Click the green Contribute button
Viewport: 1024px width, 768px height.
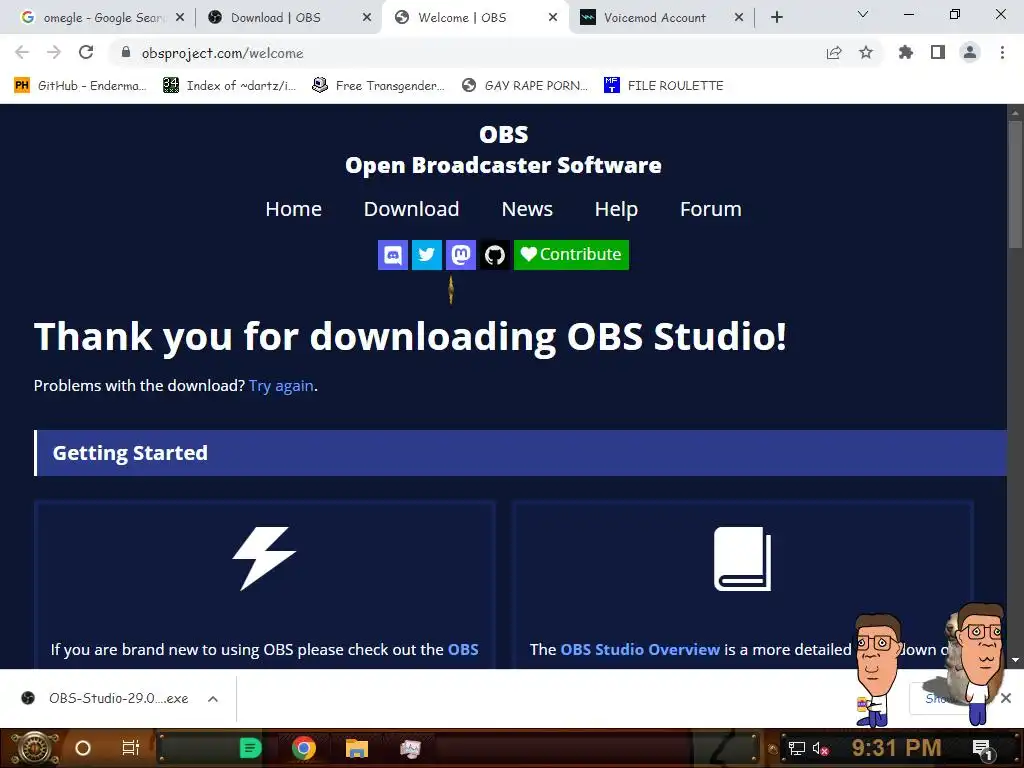click(x=571, y=255)
